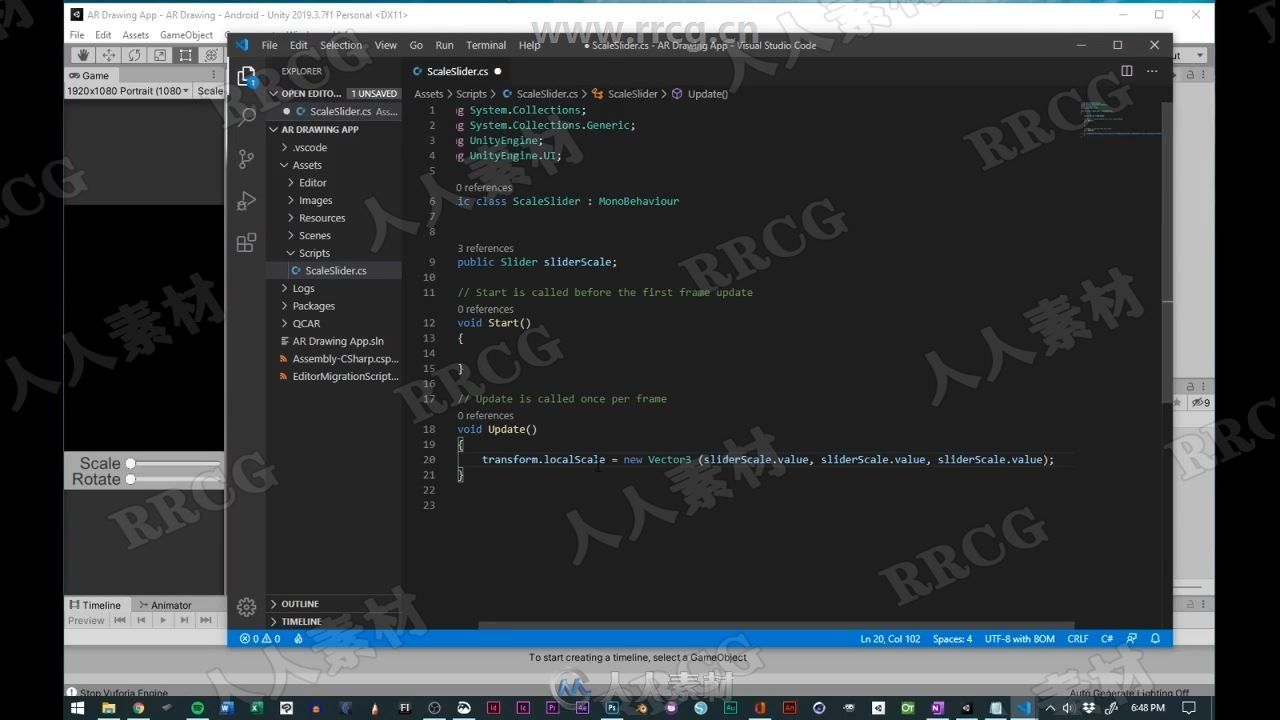Open the Run and Debug view
This screenshot has width=1280, height=720.
pos(246,201)
